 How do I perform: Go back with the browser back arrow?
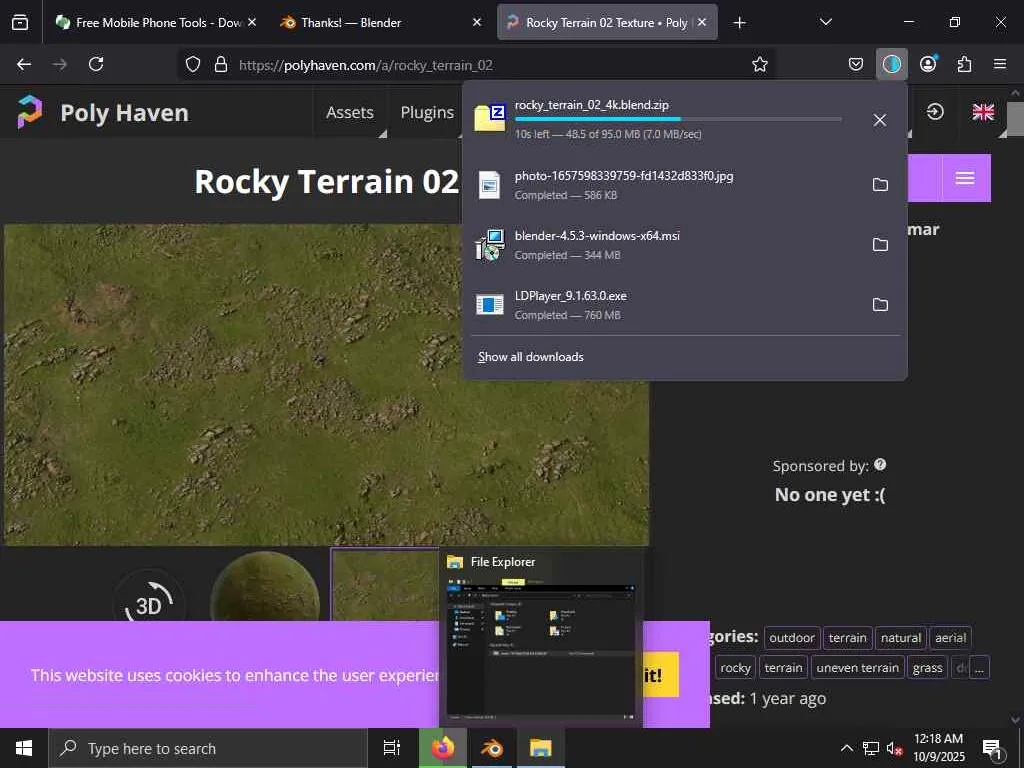coord(24,64)
